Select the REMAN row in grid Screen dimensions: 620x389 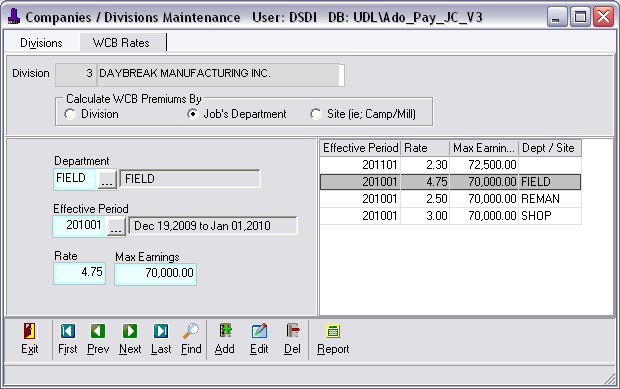[450, 199]
